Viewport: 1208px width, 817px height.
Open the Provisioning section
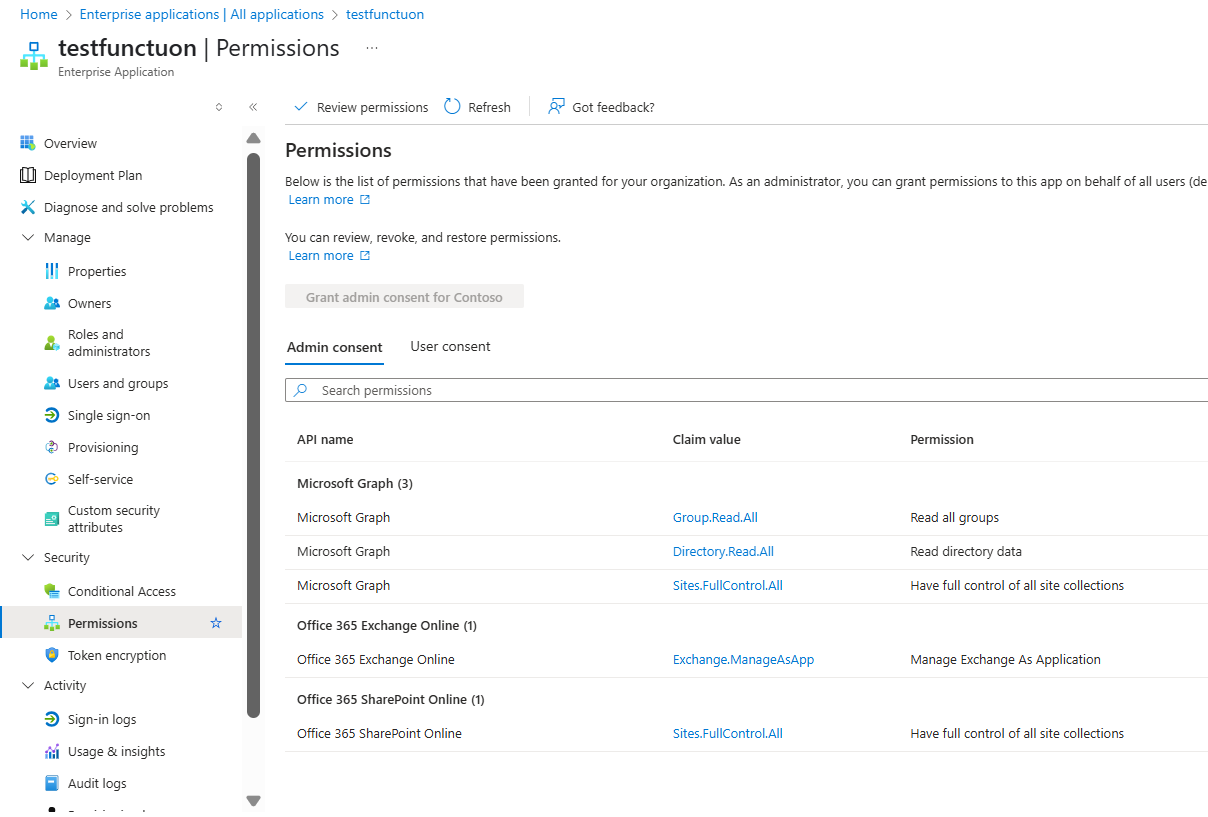[105, 446]
